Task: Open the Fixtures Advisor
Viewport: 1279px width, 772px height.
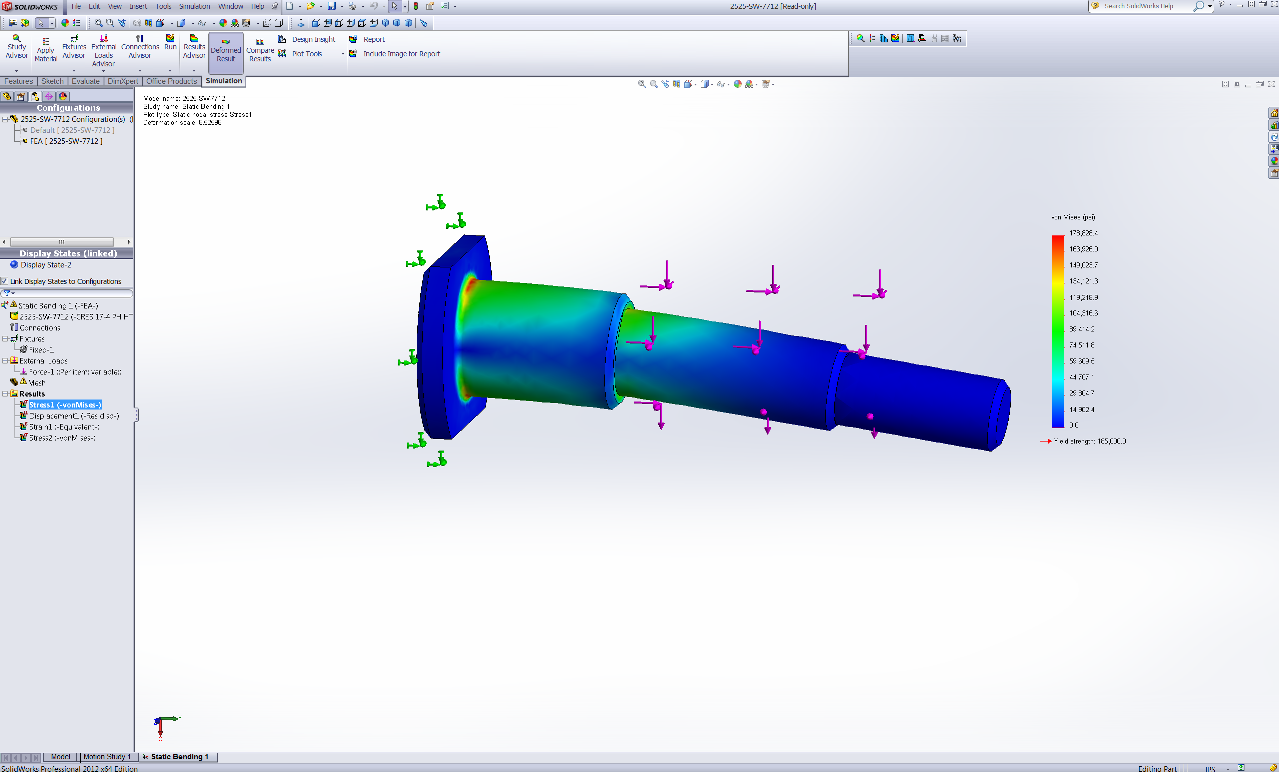Action: tap(74, 49)
